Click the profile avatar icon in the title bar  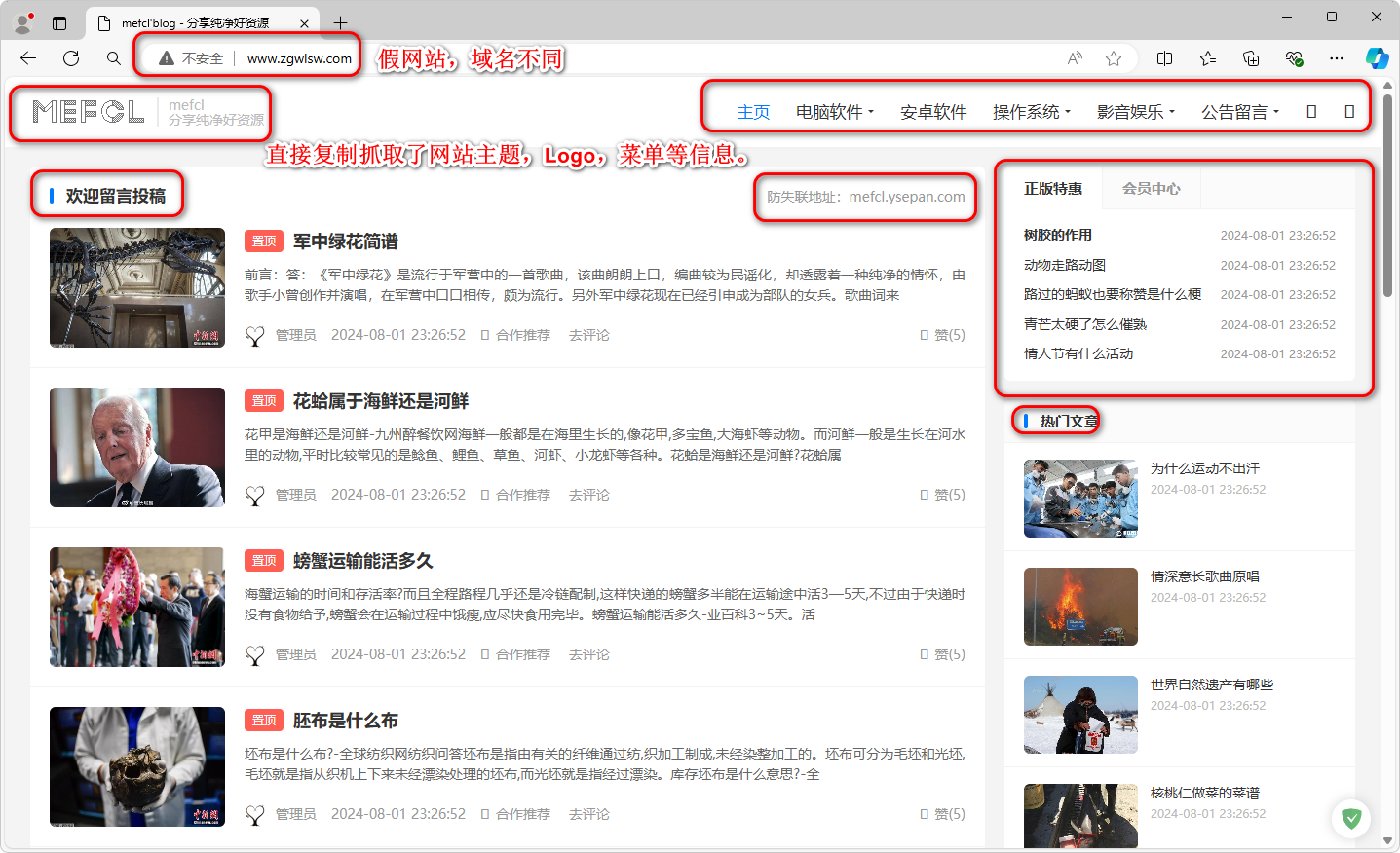23,21
